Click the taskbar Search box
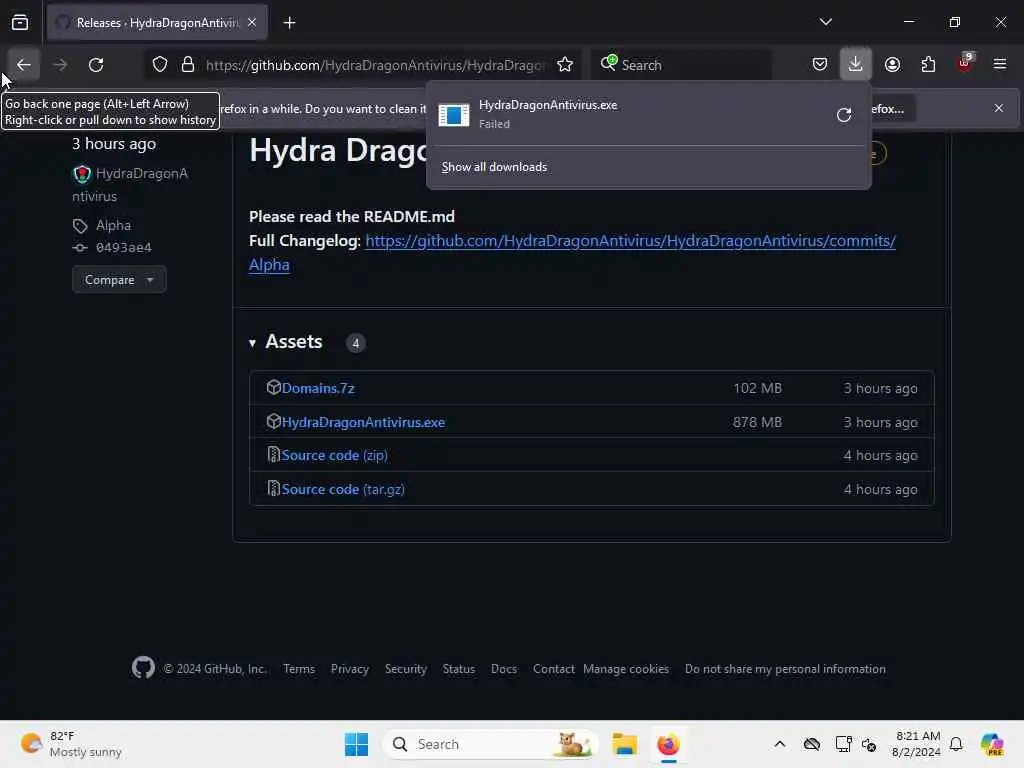 (x=490, y=744)
